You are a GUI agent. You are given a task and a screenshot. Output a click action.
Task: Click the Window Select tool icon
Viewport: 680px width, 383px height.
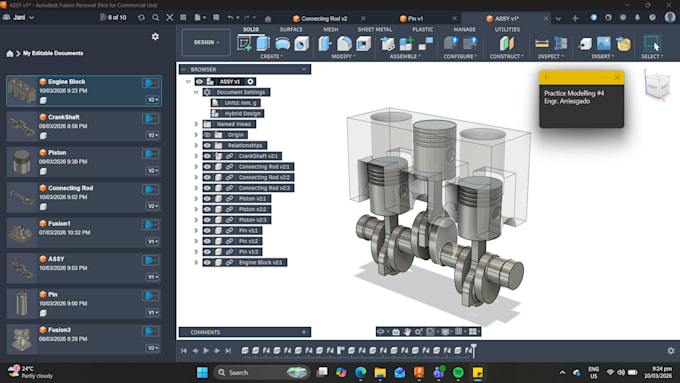(652, 43)
